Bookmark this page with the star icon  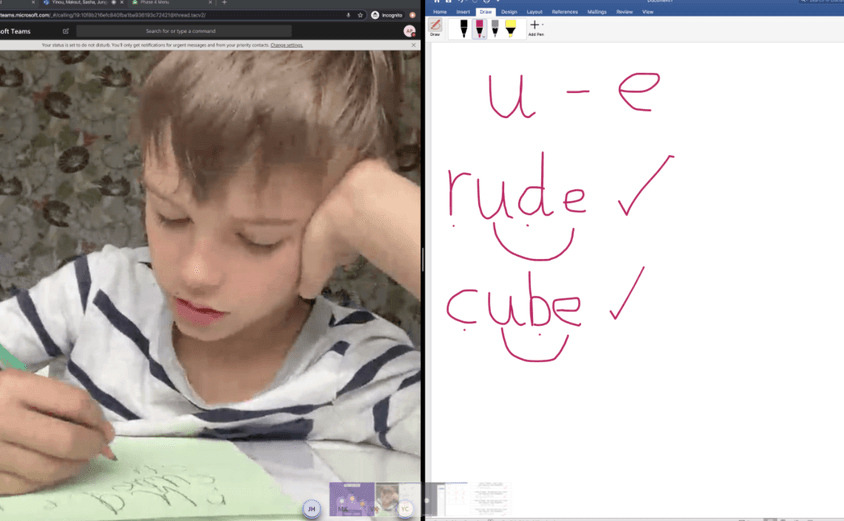click(360, 15)
